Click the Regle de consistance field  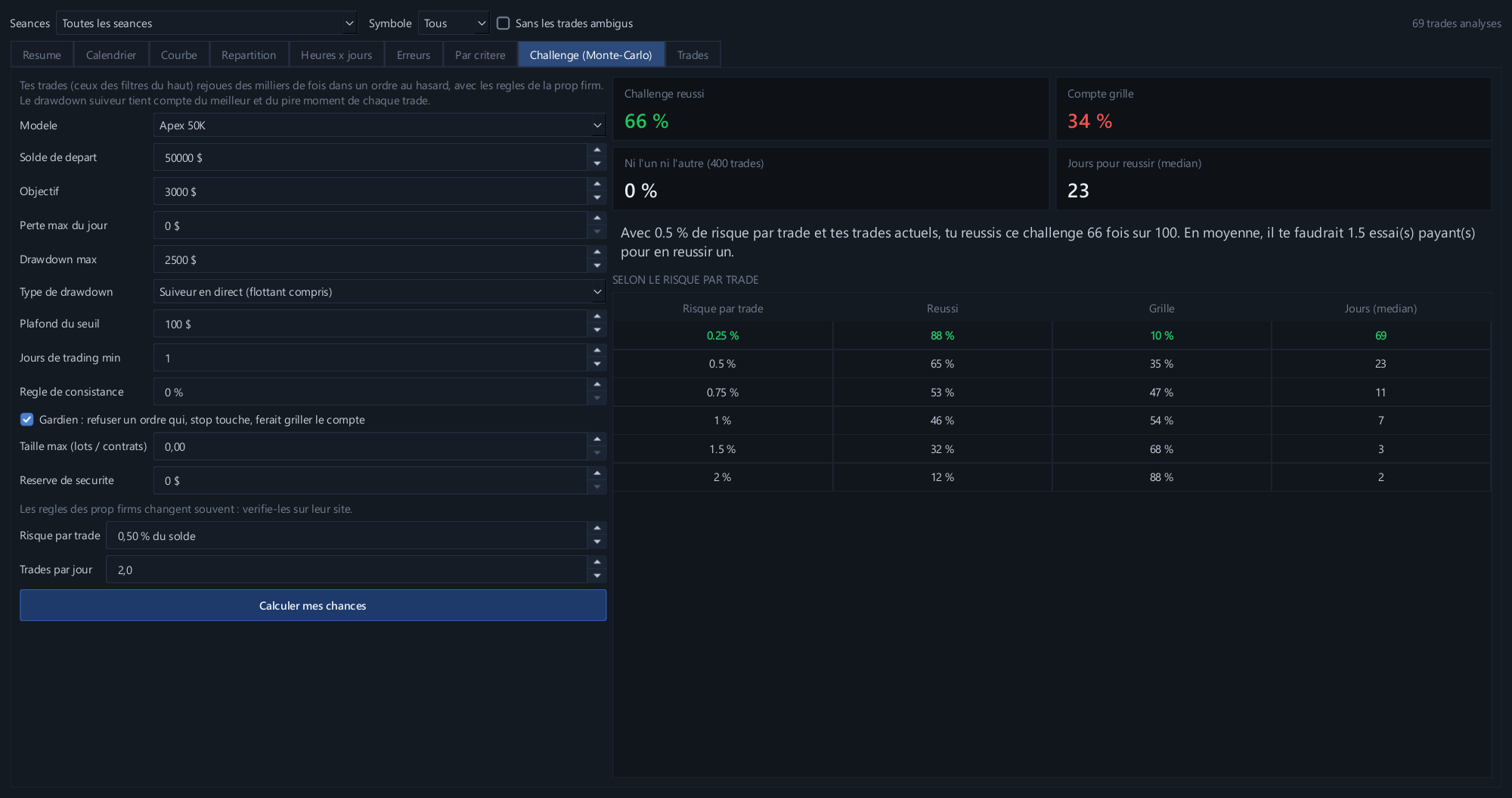[x=370, y=392]
